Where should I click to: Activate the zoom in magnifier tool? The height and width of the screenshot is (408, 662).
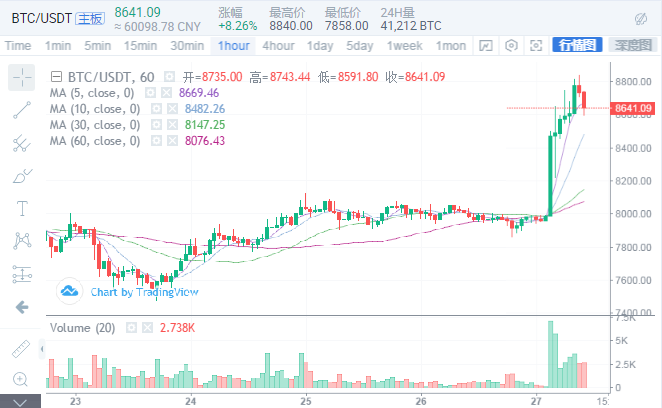pyautogui.click(x=21, y=379)
